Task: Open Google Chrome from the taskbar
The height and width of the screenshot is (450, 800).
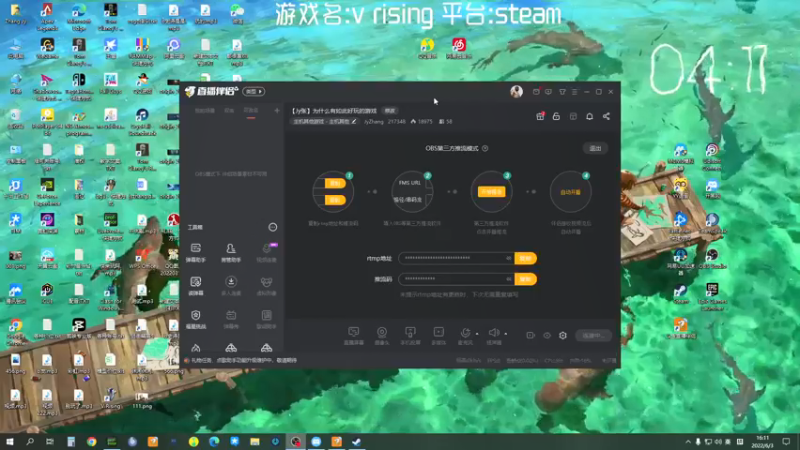Action: (x=91, y=441)
